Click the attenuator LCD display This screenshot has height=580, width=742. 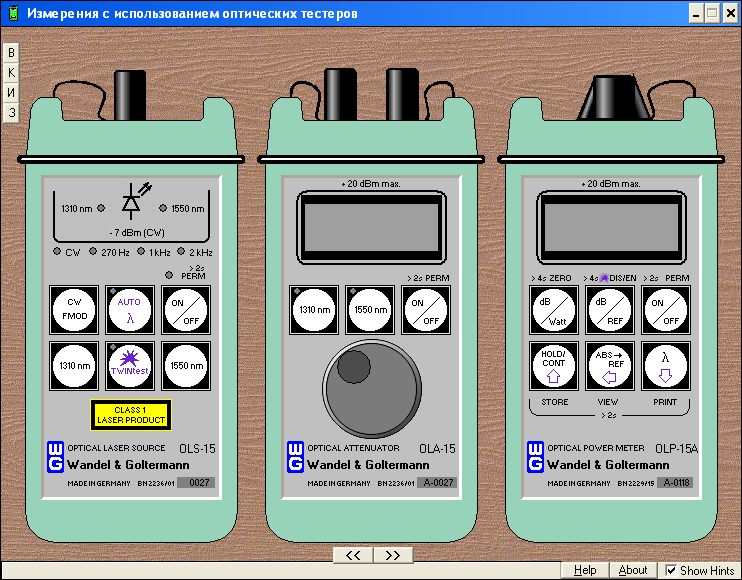[x=371, y=228]
